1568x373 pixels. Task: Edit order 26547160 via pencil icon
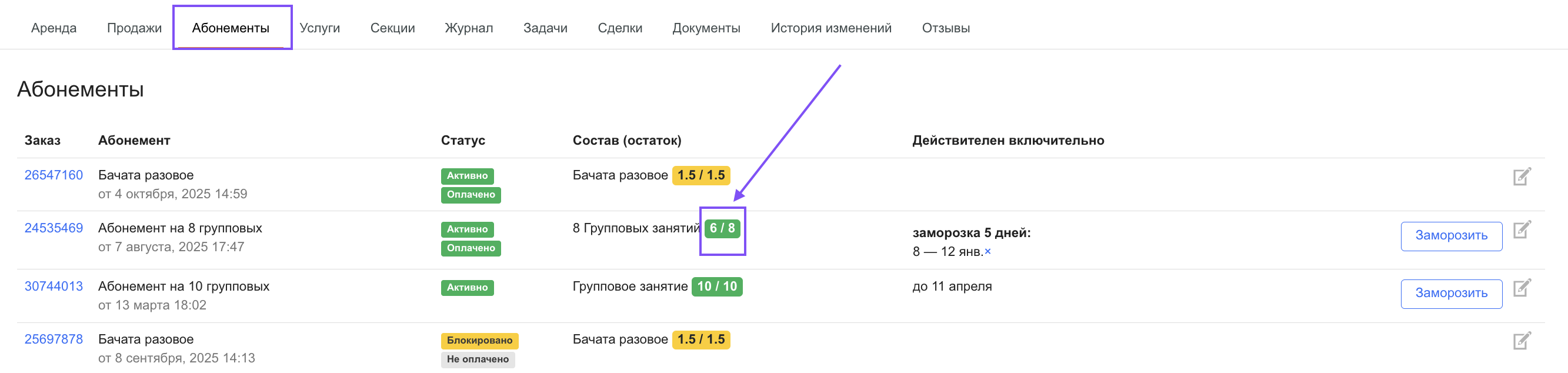pyautogui.click(x=1521, y=176)
